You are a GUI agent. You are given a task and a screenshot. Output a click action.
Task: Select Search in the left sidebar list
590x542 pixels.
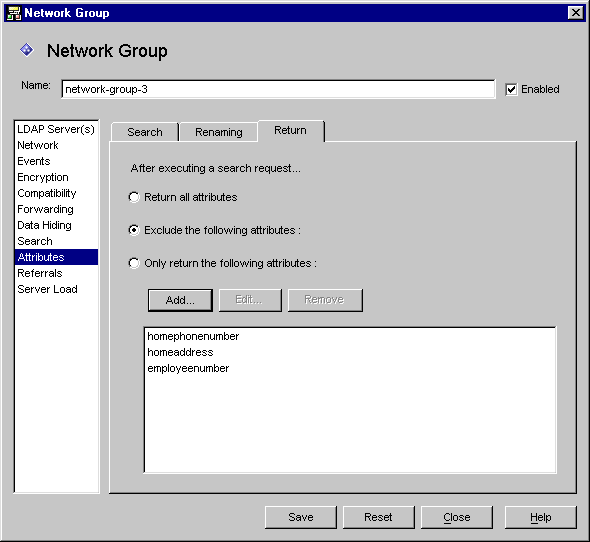56,241
